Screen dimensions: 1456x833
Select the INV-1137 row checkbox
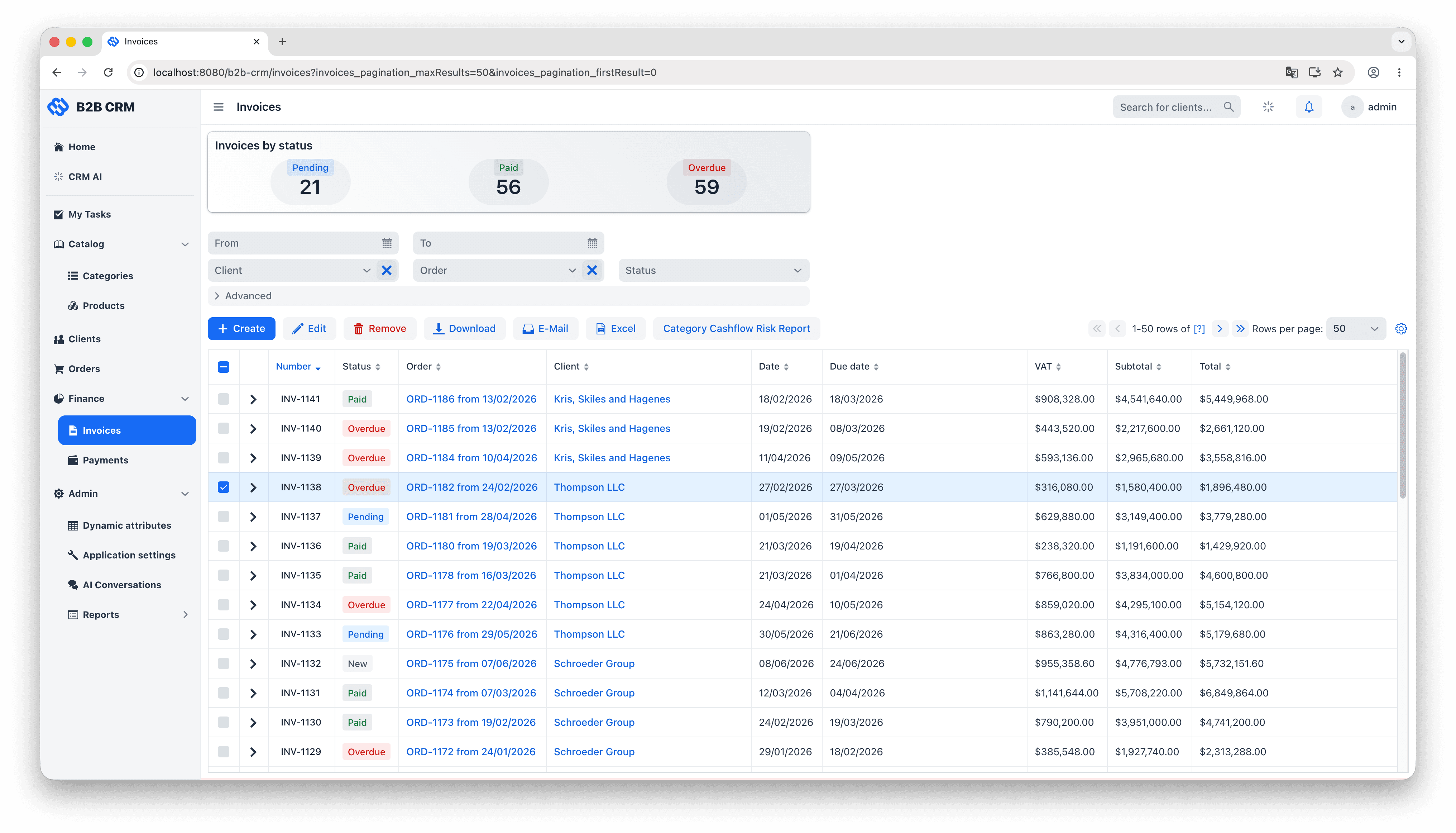[x=224, y=517]
